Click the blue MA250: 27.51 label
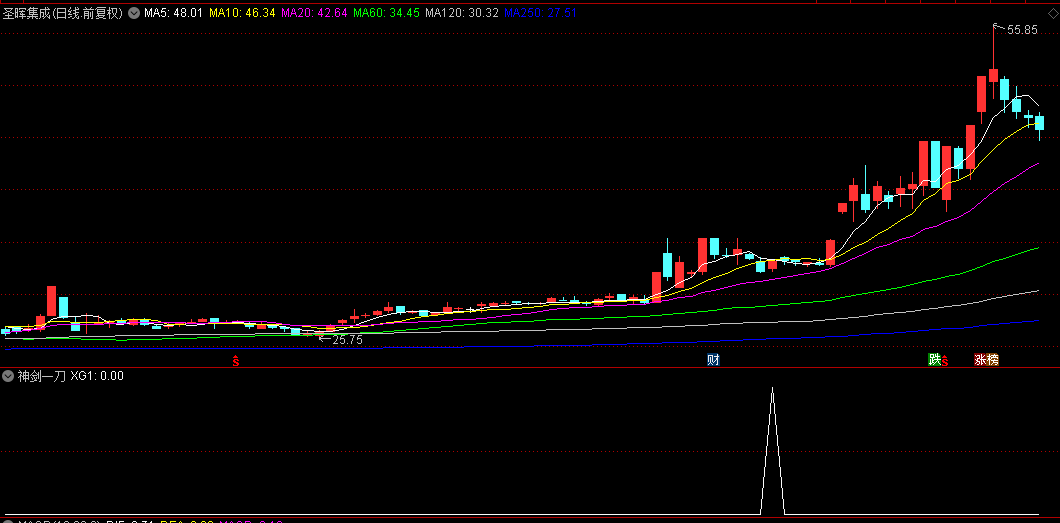 pyautogui.click(x=540, y=13)
